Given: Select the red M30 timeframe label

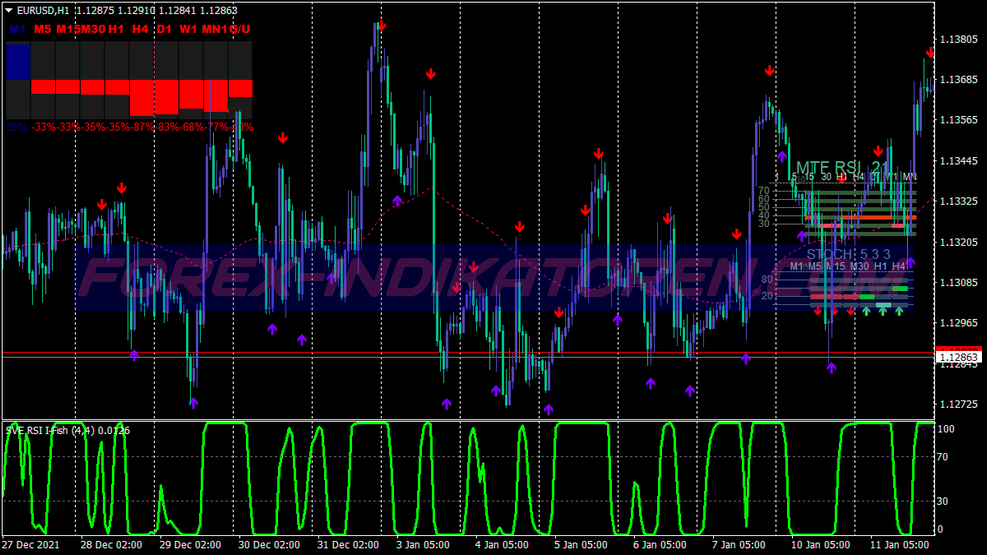Looking at the screenshot, I should (93, 29).
